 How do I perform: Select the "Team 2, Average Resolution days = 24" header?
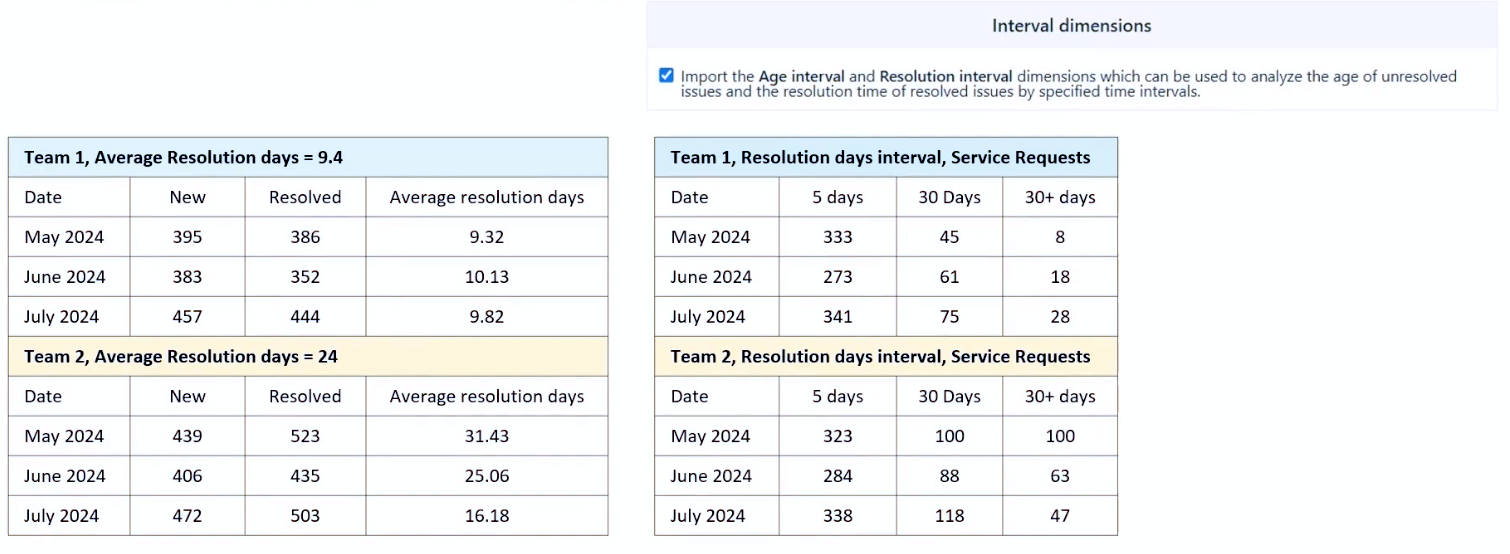point(181,356)
